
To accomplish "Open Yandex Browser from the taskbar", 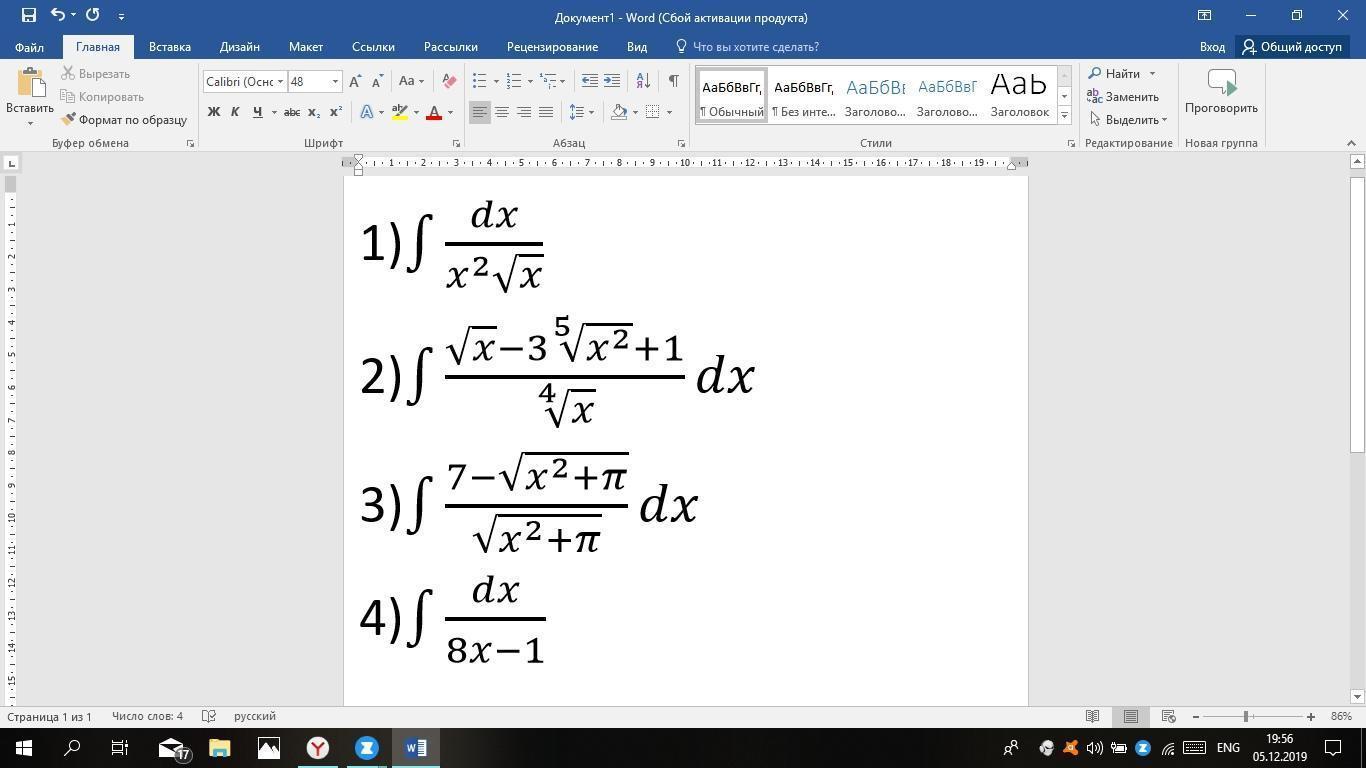I will pos(318,748).
